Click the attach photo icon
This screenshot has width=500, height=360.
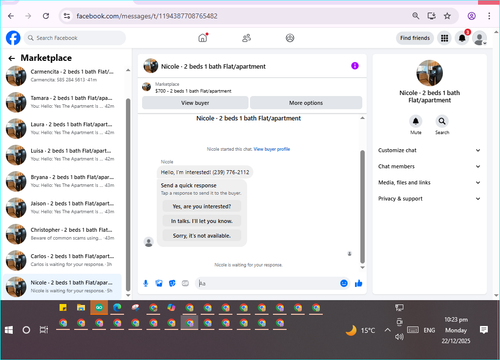coord(159,283)
